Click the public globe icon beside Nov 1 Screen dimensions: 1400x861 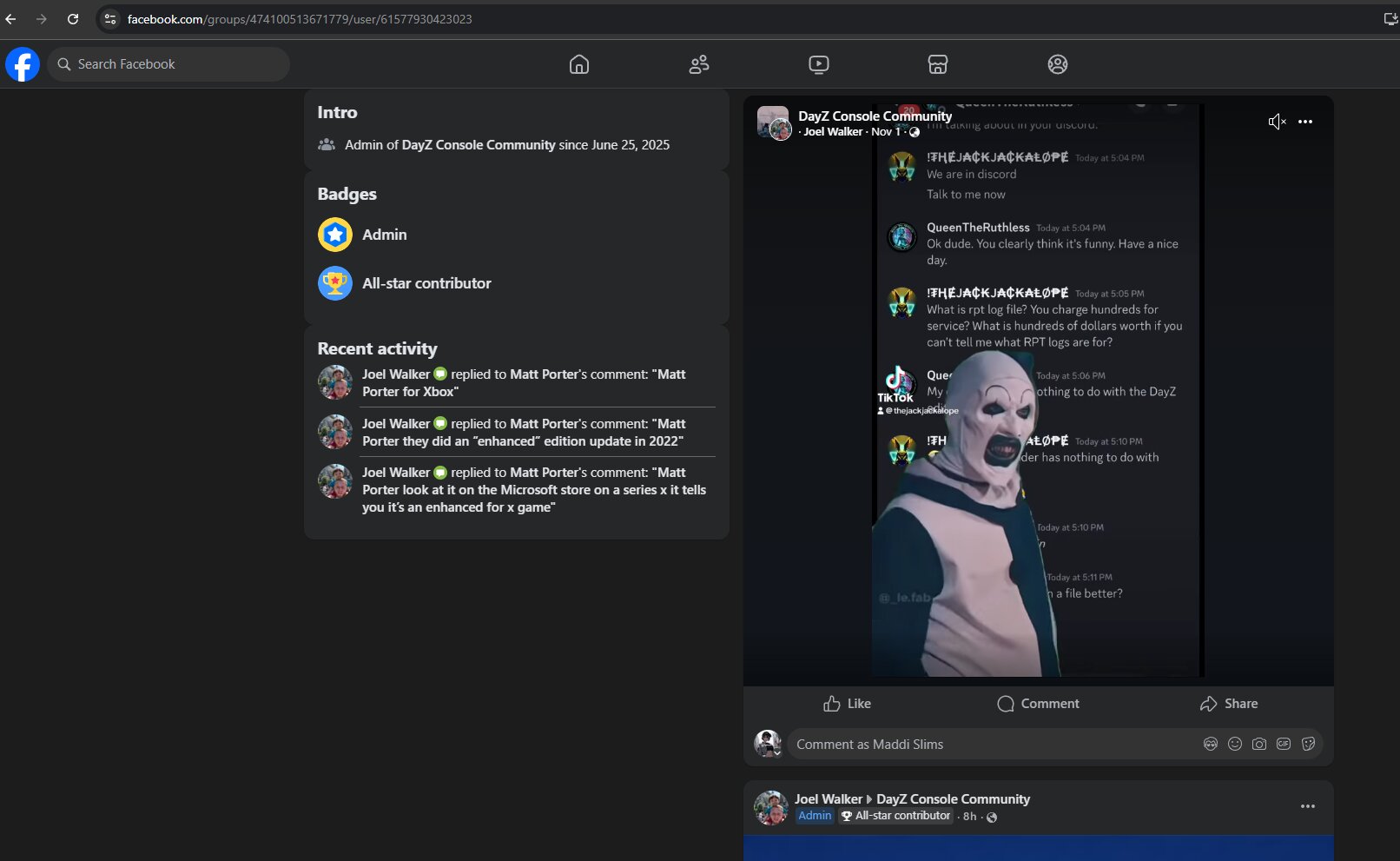coord(915,132)
